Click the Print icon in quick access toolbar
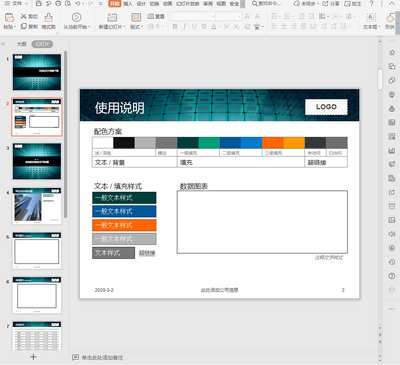 58,4
